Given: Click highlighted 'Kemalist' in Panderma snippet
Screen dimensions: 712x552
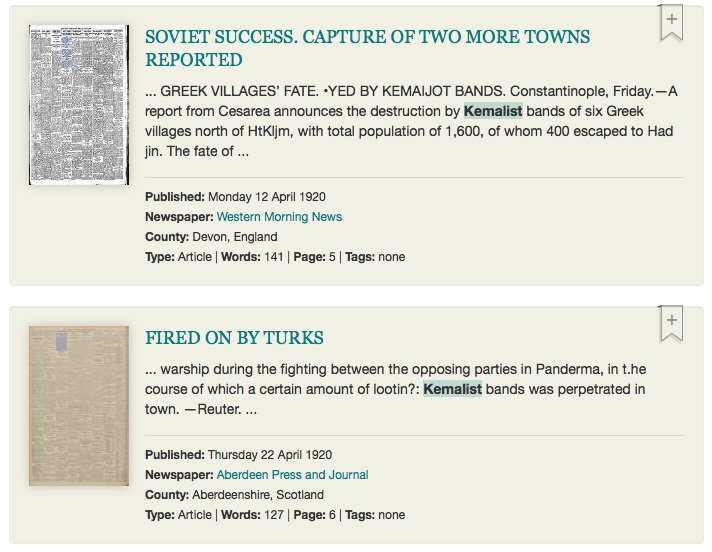Looking at the screenshot, I should point(452,388).
